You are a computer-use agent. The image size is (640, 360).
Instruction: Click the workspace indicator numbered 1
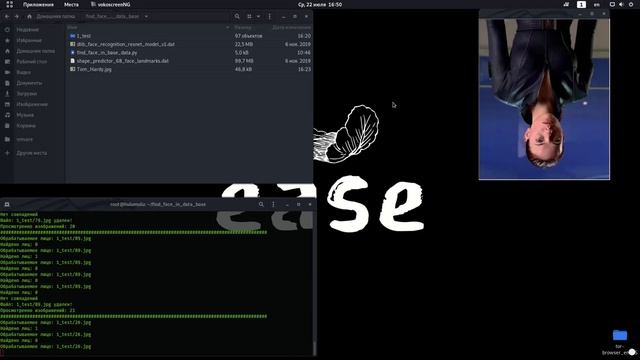[581, 4]
